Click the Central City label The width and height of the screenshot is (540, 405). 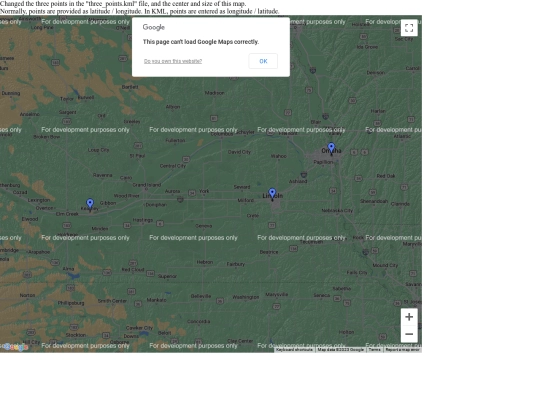coord(173,166)
